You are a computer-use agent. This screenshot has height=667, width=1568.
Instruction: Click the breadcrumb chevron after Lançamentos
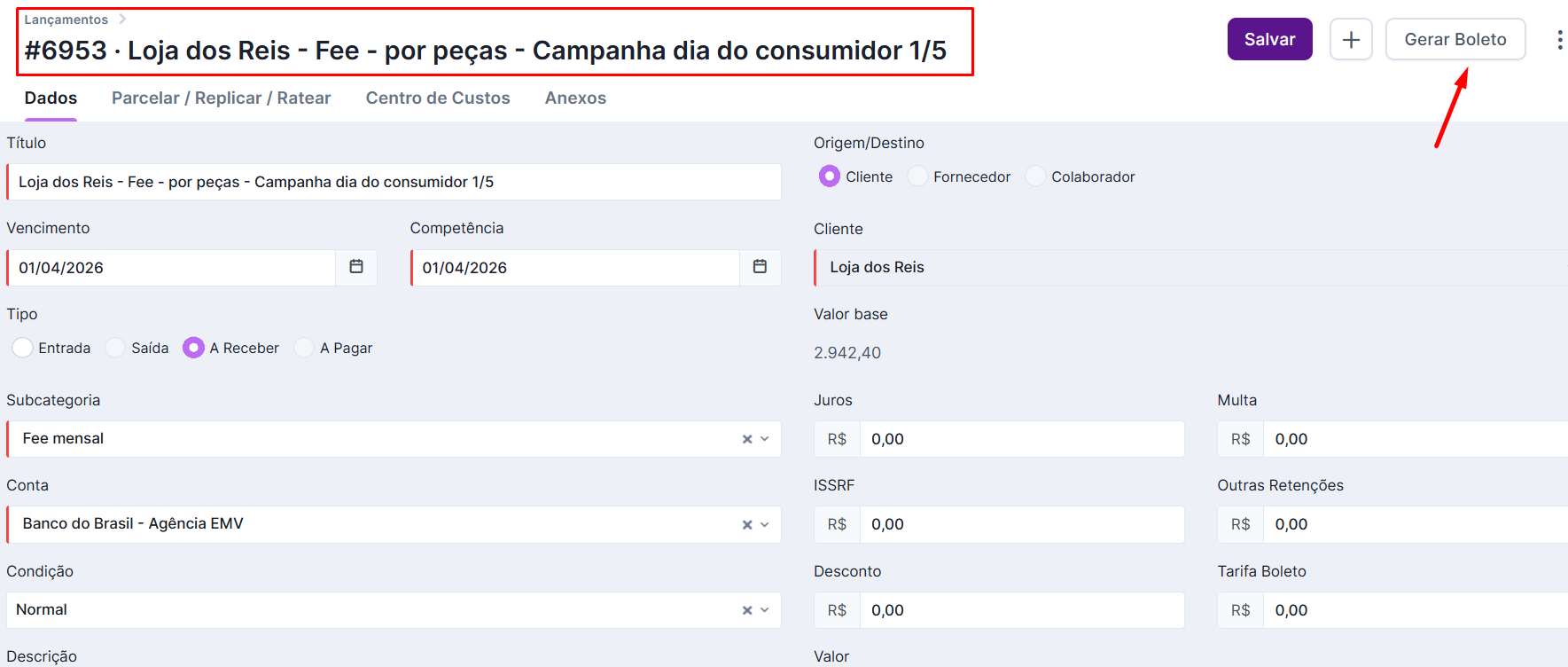(122, 20)
